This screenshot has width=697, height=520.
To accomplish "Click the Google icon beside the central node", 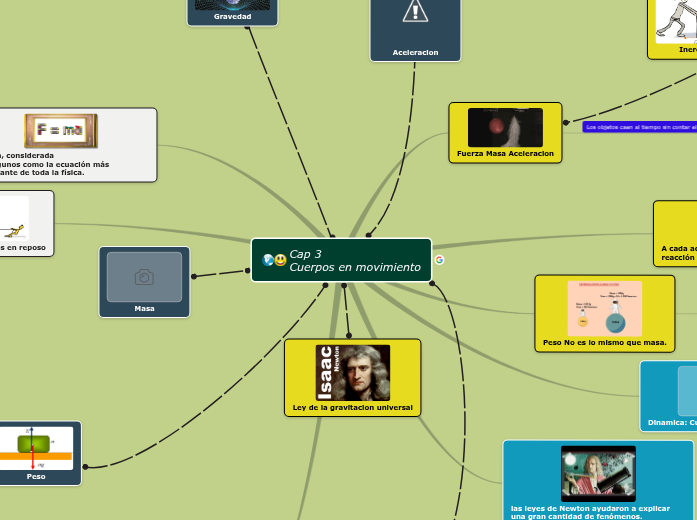I will point(439,260).
